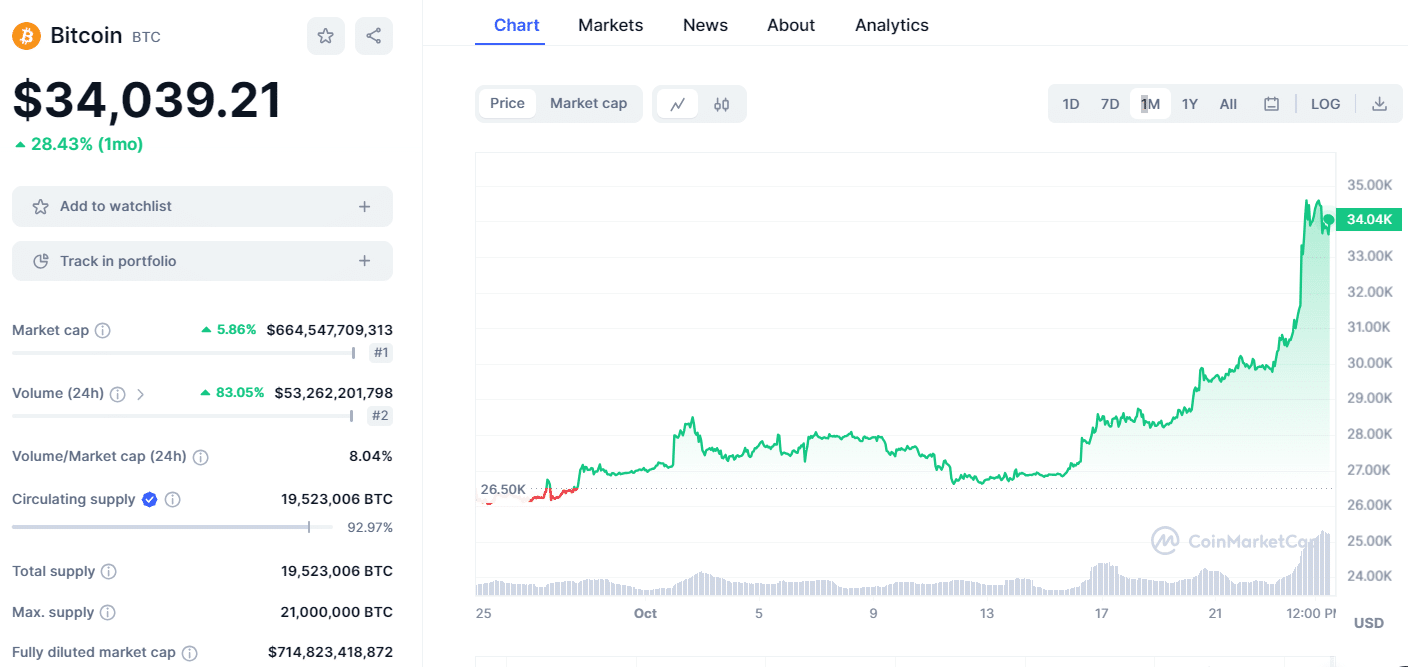Click the #2 volume rank badge
This screenshot has width=1408, height=667.
380,416
